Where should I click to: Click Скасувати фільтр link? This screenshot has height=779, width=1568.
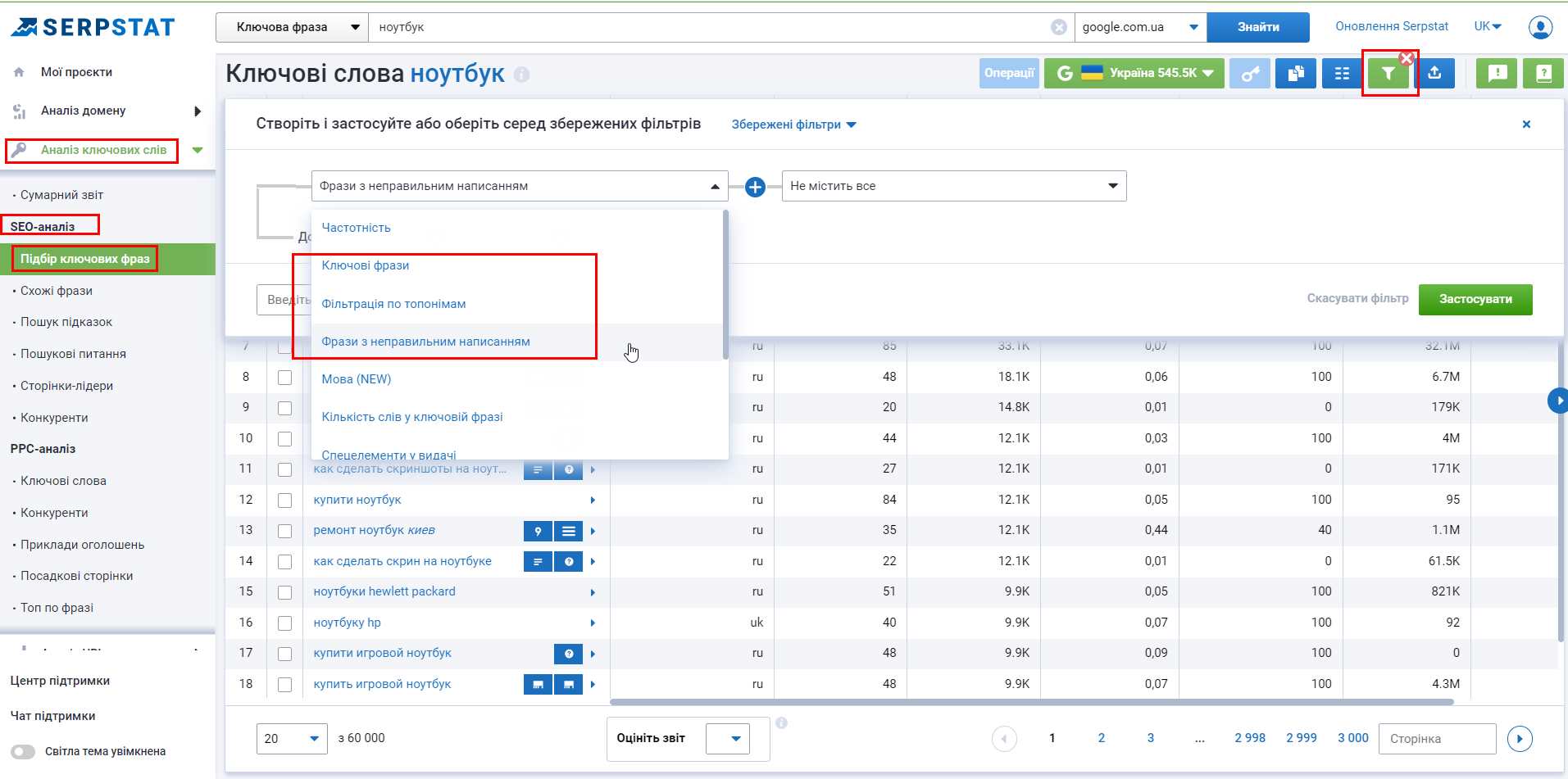click(x=1357, y=298)
